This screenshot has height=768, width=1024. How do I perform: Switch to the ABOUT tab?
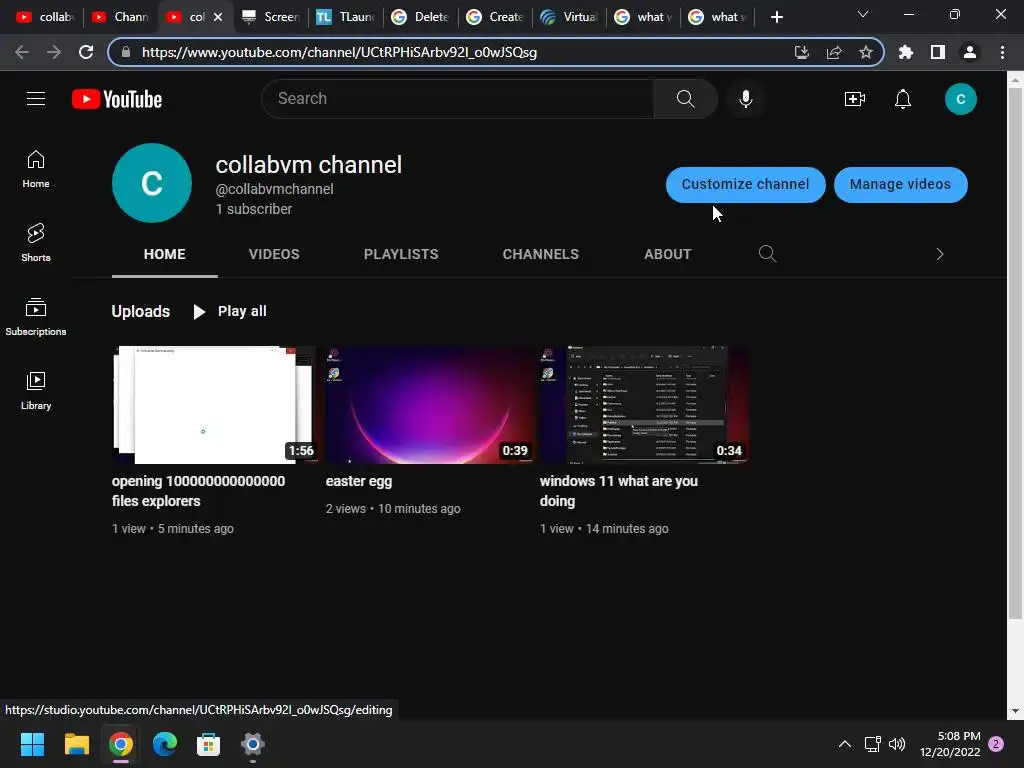(667, 254)
